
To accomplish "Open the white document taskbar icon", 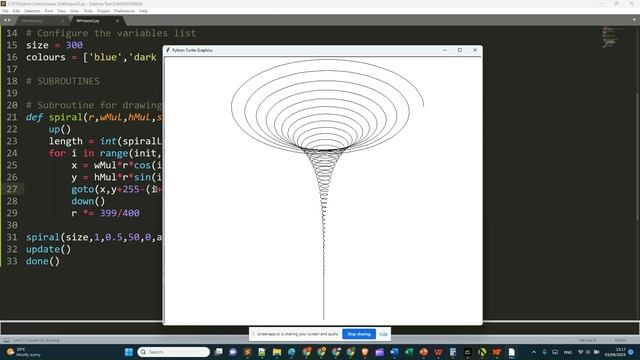I will click(511, 352).
